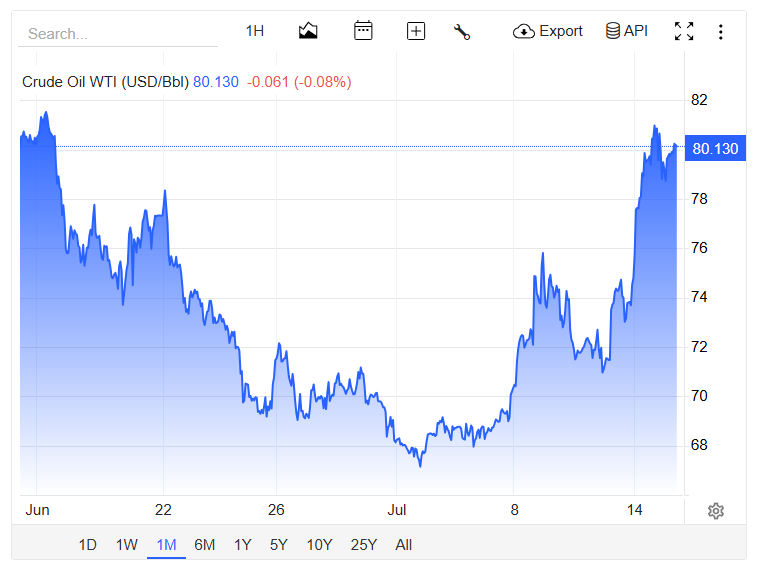Open the wrench tools icon
The image size is (758, 571).
(x=462, y=32)
